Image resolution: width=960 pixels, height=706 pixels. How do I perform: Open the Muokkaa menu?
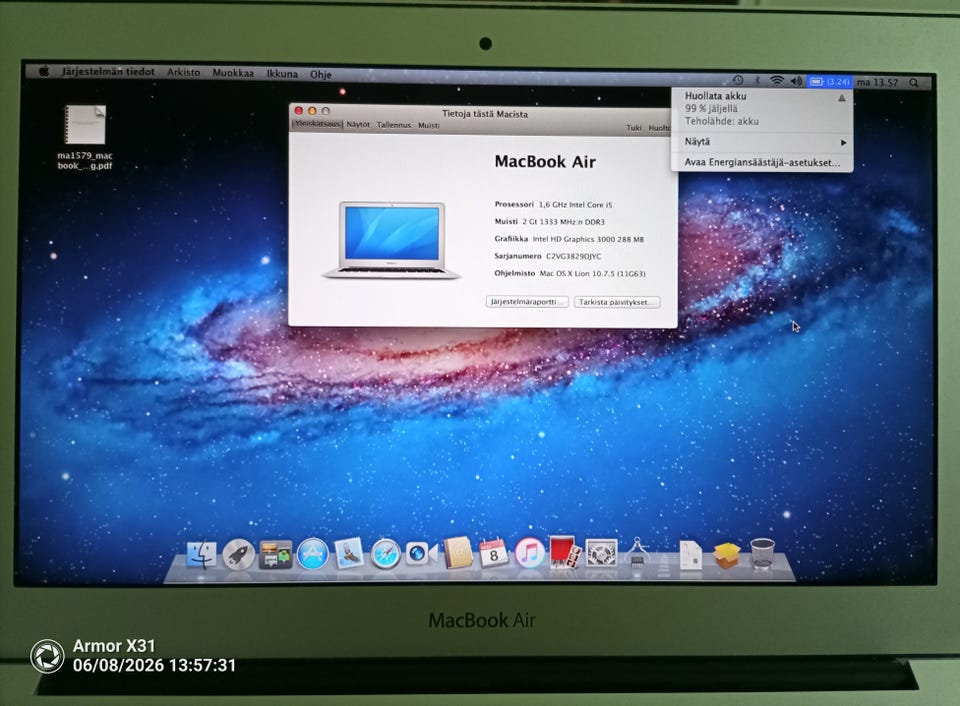point(233,73)
